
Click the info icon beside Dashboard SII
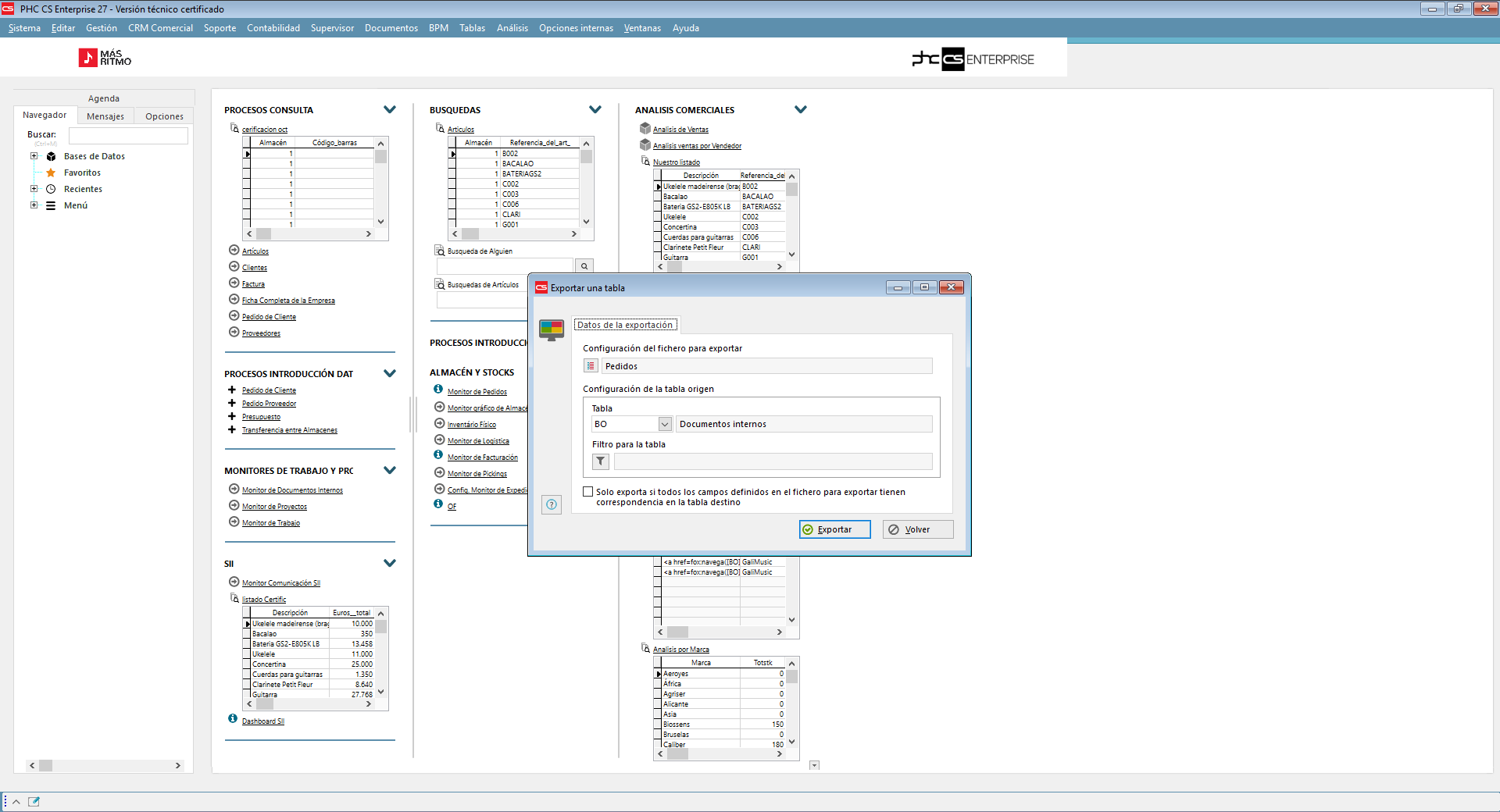(x=233, y=718)
